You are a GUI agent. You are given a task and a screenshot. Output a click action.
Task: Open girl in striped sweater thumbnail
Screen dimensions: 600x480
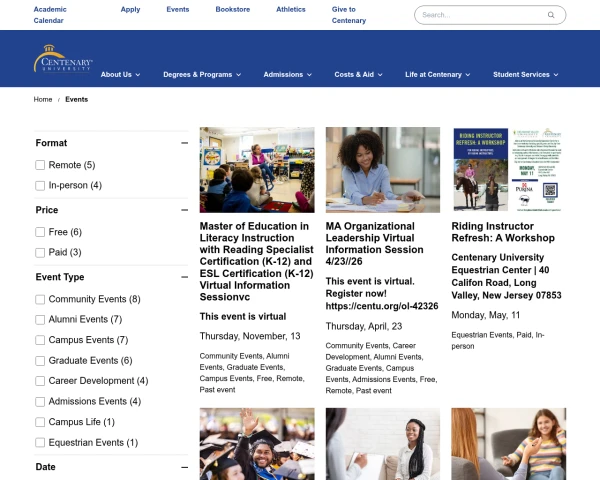(x=509, y=444)
